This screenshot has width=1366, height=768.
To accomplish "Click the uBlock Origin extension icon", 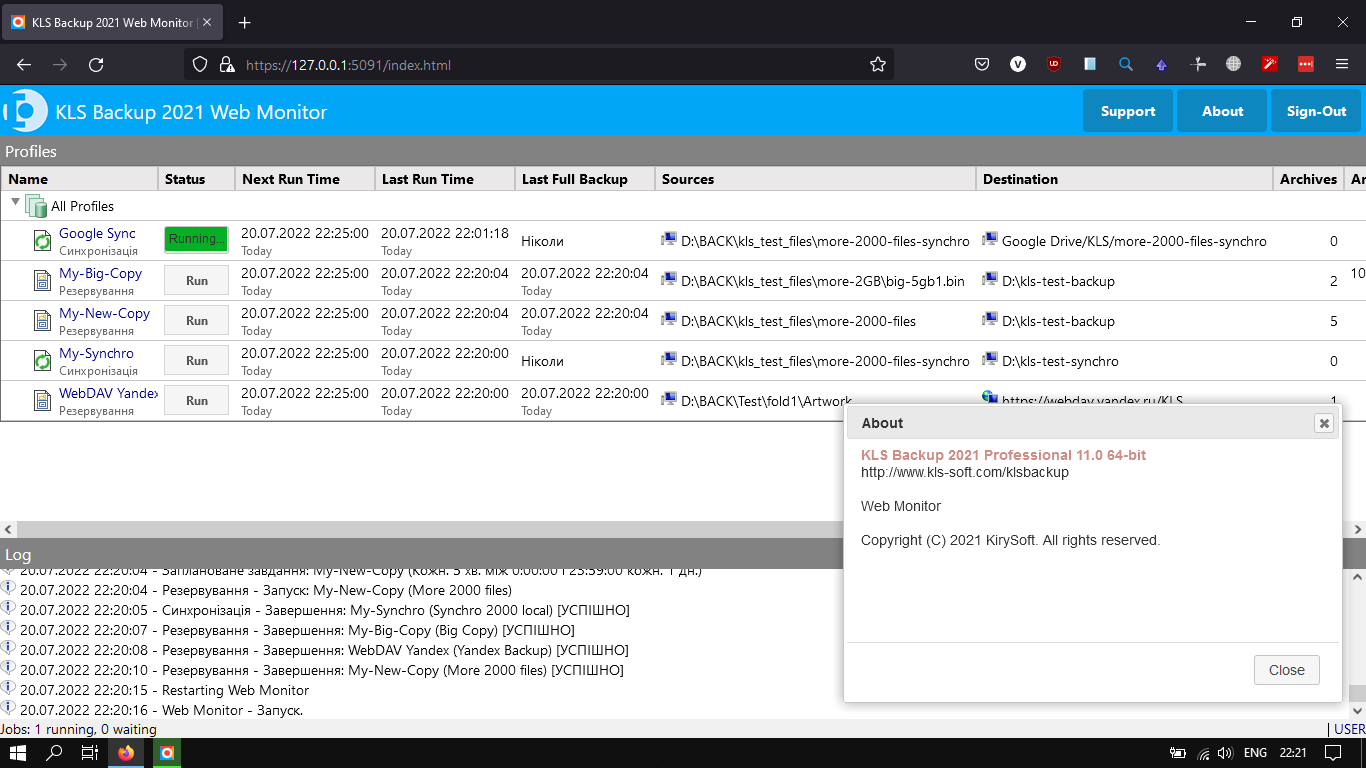I will tap(1054, 64).
